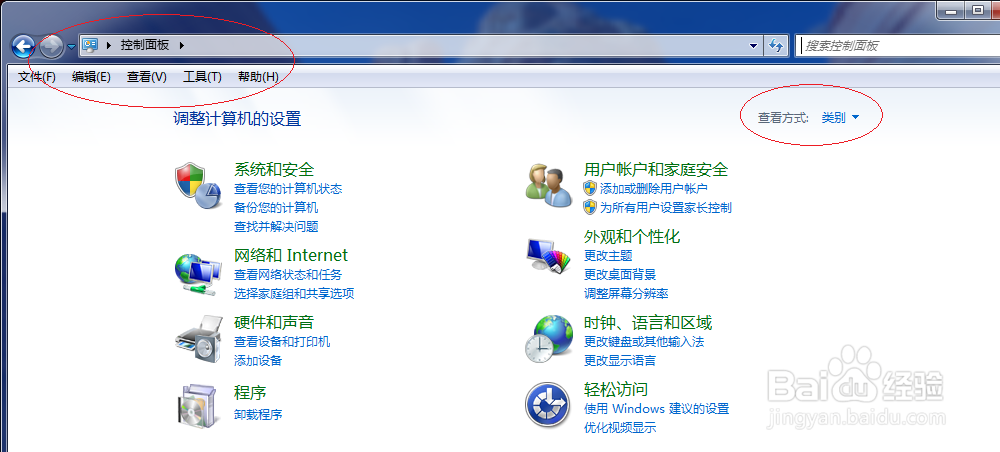Open 添加设备 link
The width and height of the screenshot is (1000, 452).
pyautogui.click(x=258, y=361)
